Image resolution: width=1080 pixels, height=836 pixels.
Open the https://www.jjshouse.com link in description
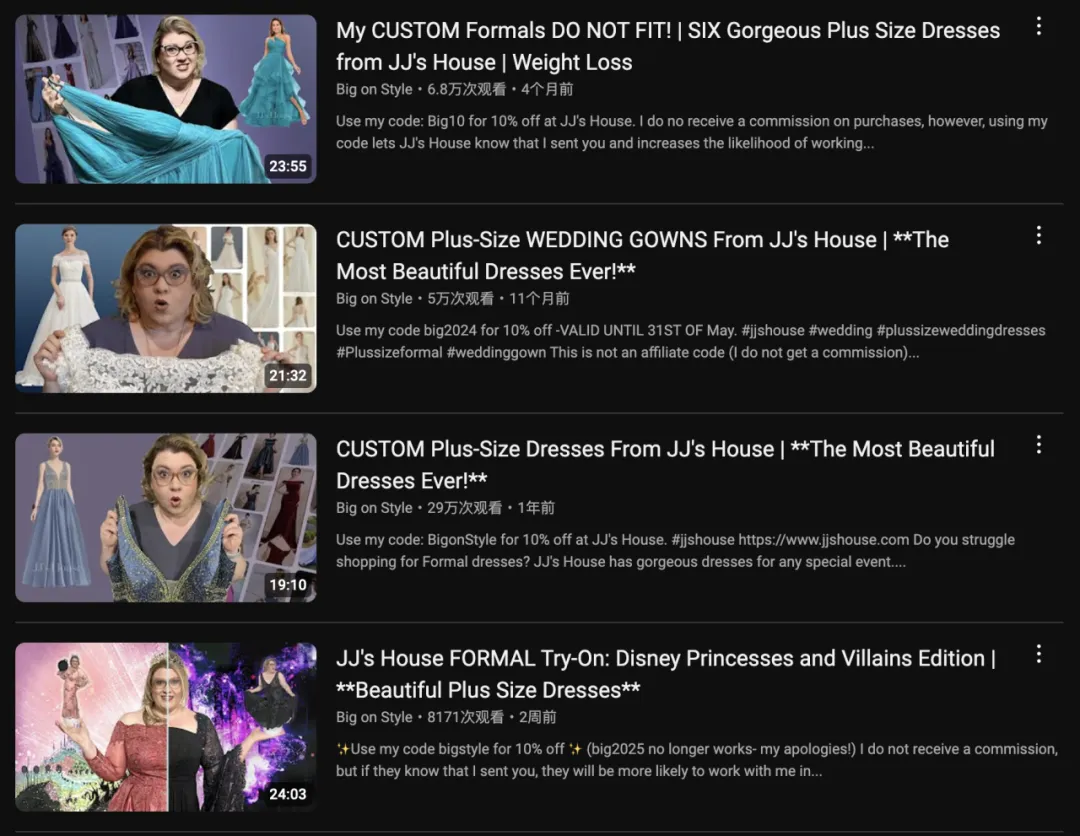(824, 540)
